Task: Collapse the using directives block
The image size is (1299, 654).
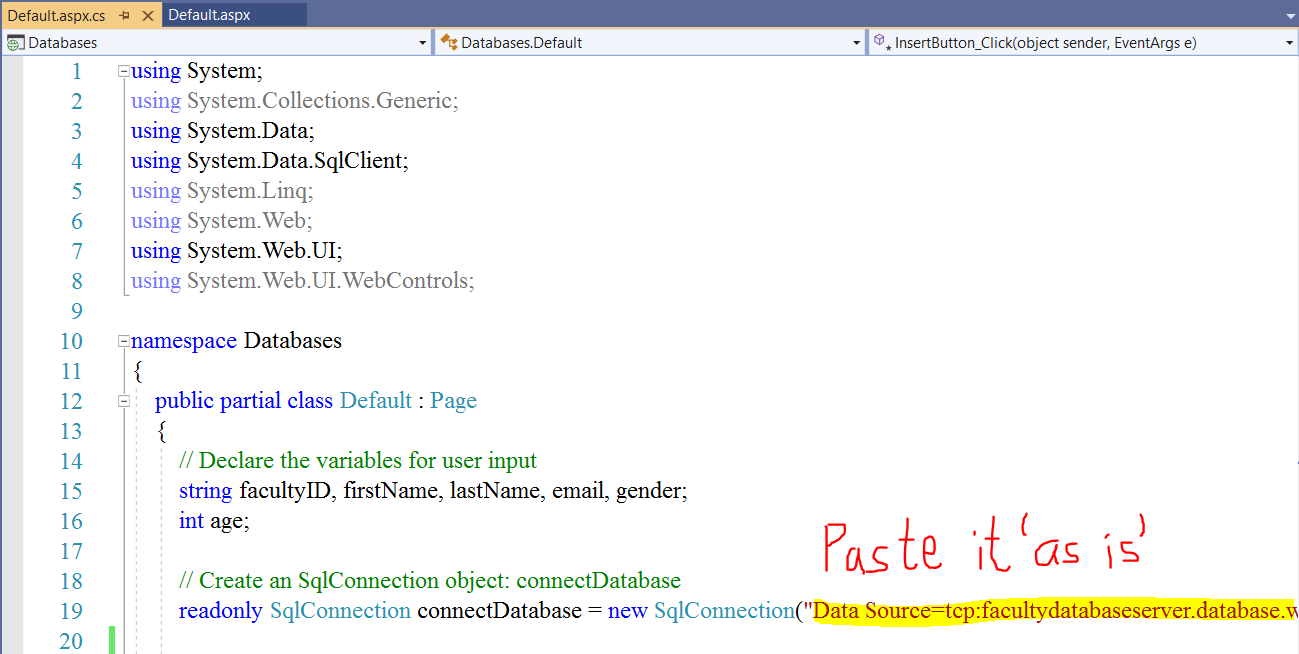Action: pyautogui.click(x=124, y=71)
